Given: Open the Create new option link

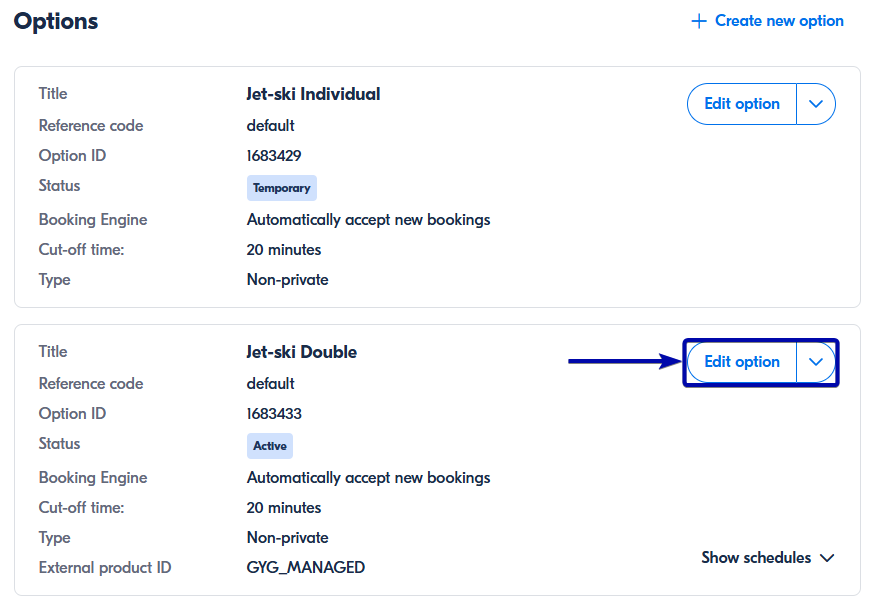Looking at the screenshot, I should pos(779,21).
